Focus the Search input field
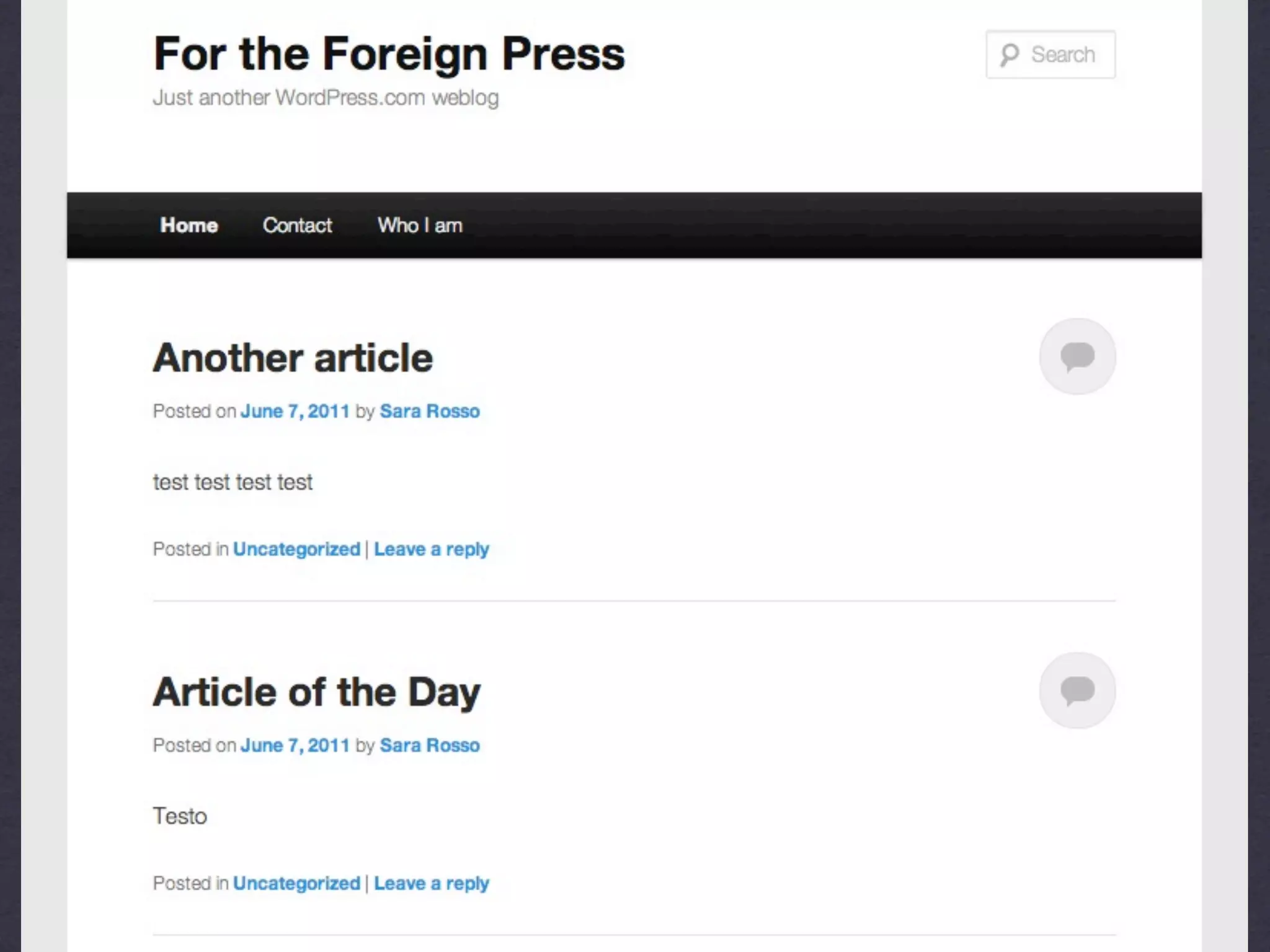The width and height of the screenshot is (1270, 952). pos(1063,55)
